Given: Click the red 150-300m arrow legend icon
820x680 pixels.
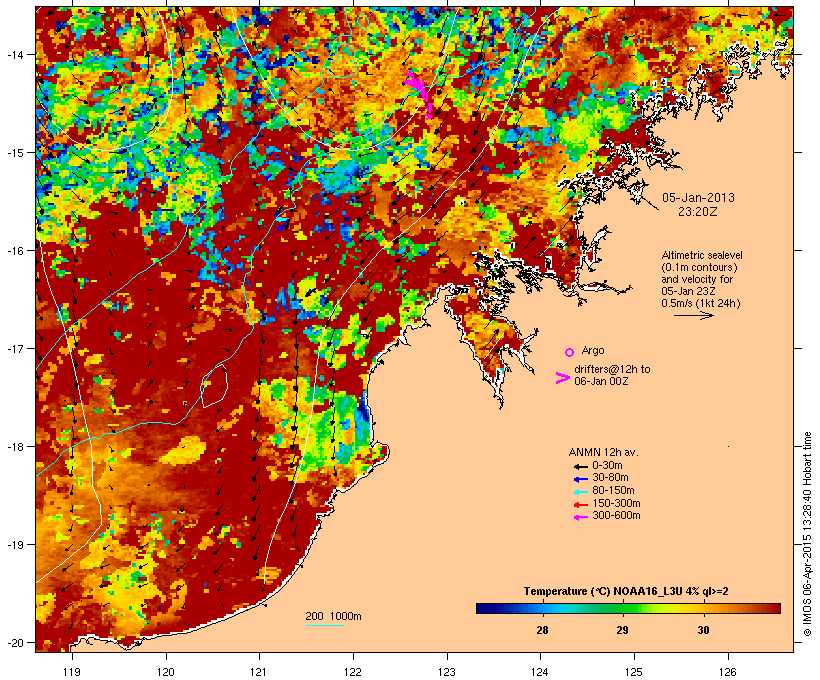Looking at the screenshot, I should (x=580, y=504).
